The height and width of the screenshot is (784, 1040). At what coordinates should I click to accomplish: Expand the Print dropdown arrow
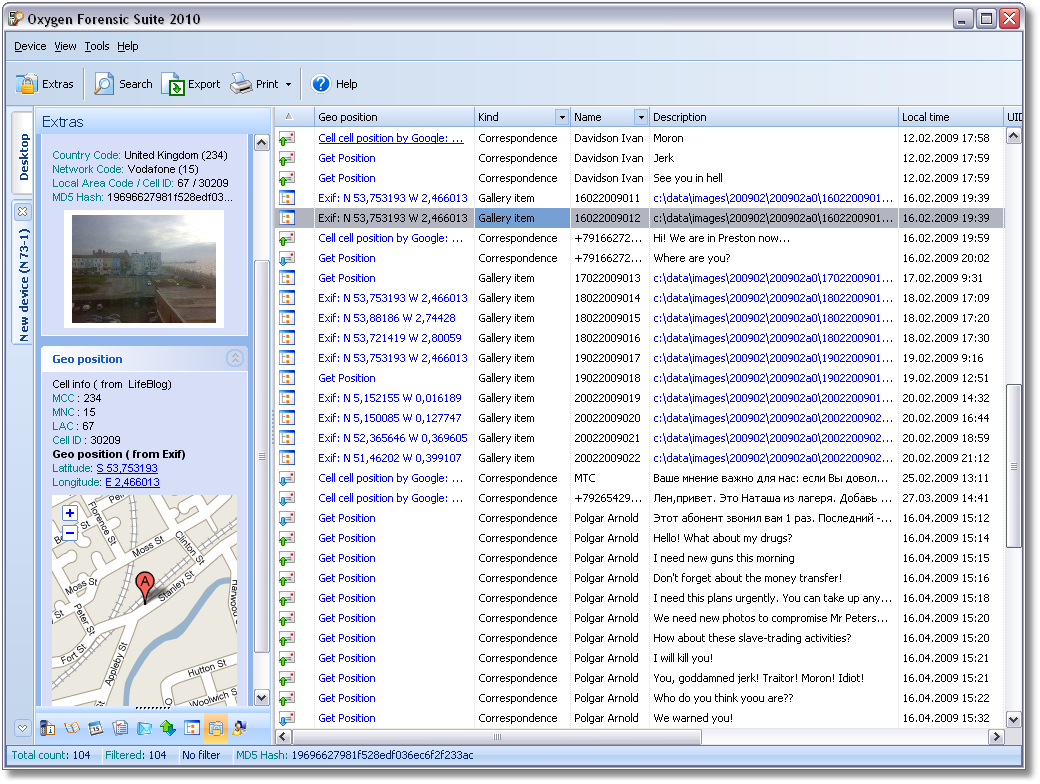(x=289, y=85)
